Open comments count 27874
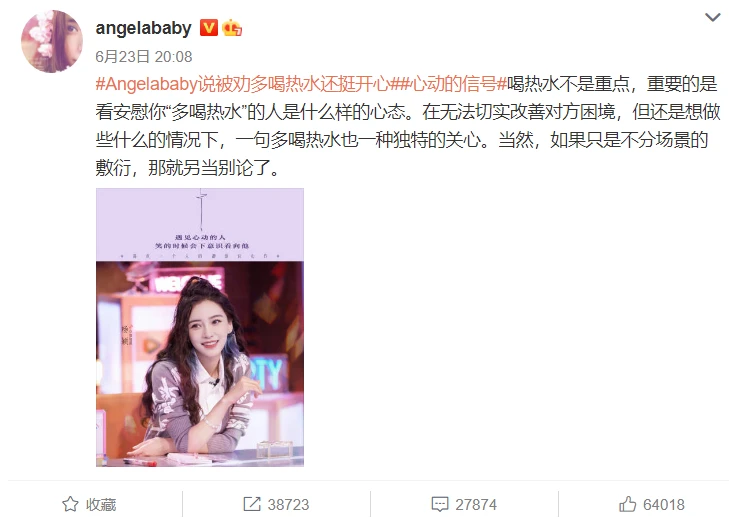Screen dimensions: 749x517 (476, 505)
